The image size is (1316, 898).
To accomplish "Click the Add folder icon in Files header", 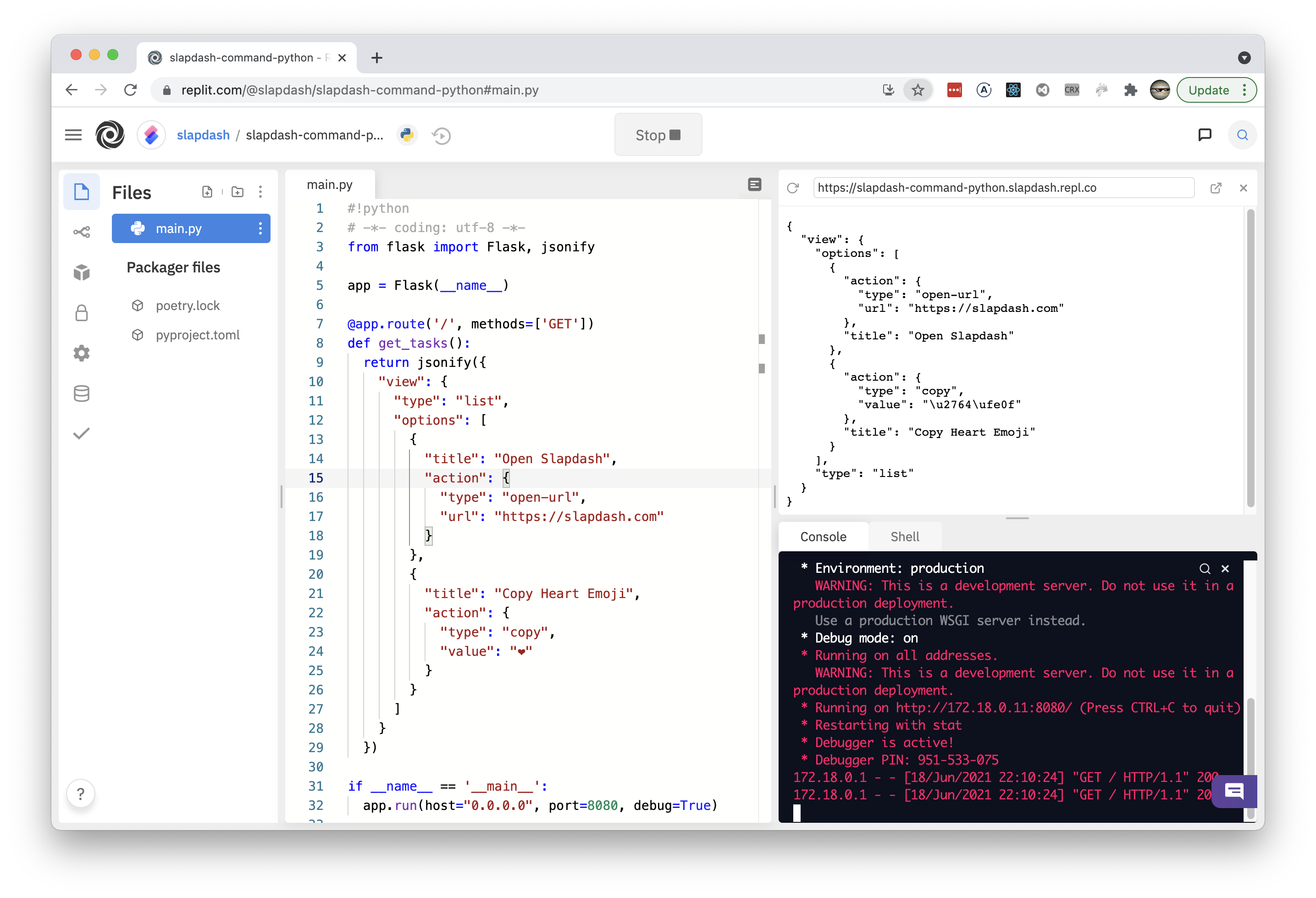I will coord(238,192).
